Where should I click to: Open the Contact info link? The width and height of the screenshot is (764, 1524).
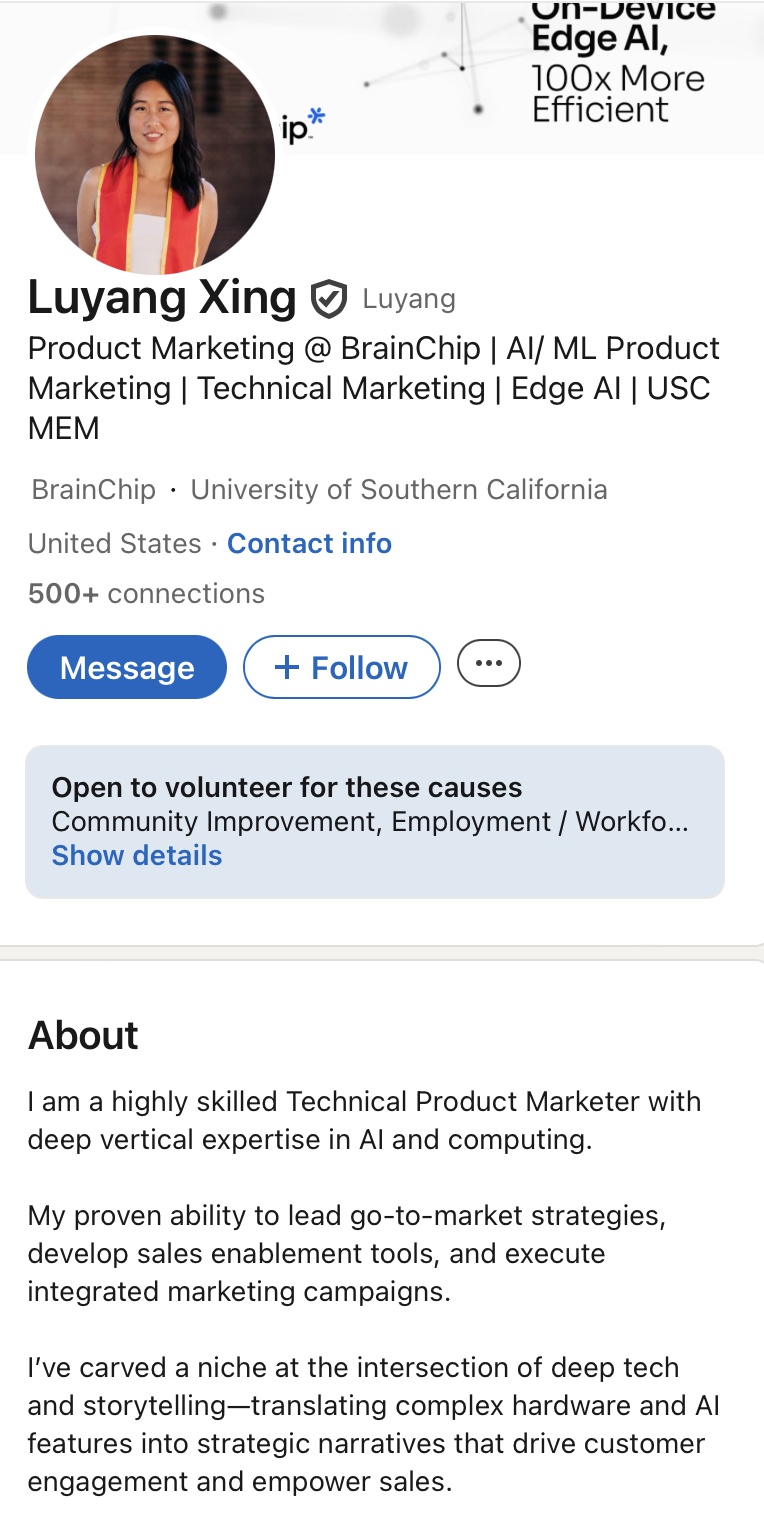tap(309, 543)
